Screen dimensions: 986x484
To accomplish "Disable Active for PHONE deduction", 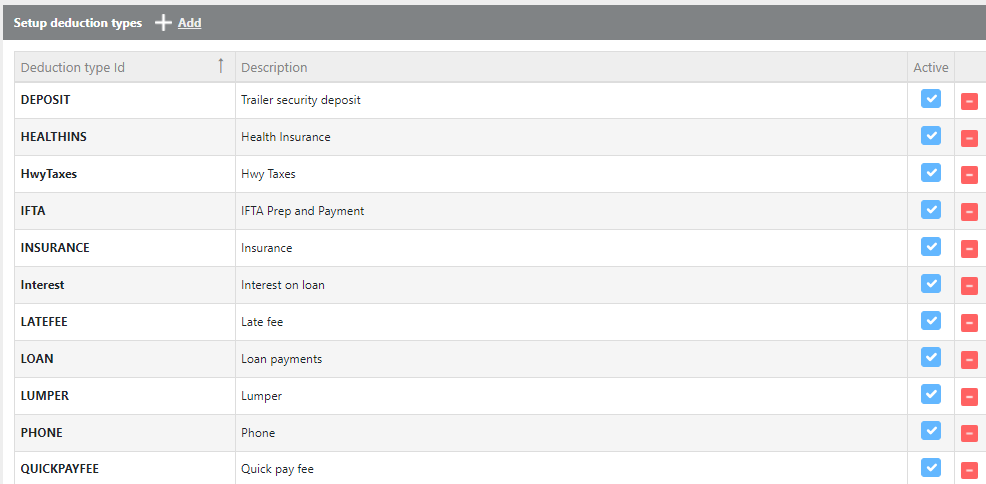I will pos(931,431).
